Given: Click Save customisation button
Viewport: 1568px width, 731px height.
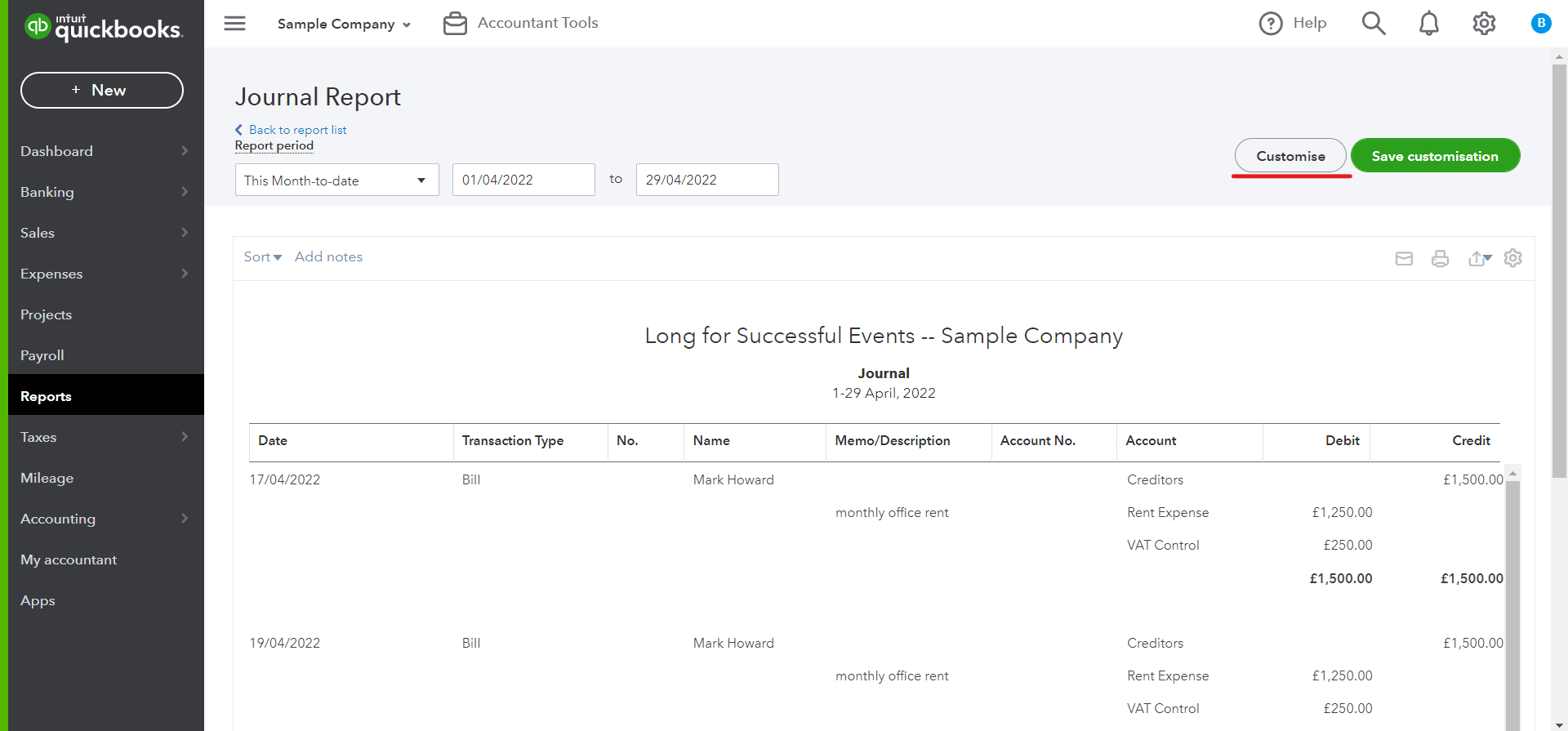Looking at the screenshot, I should [x=1434, y=155].
